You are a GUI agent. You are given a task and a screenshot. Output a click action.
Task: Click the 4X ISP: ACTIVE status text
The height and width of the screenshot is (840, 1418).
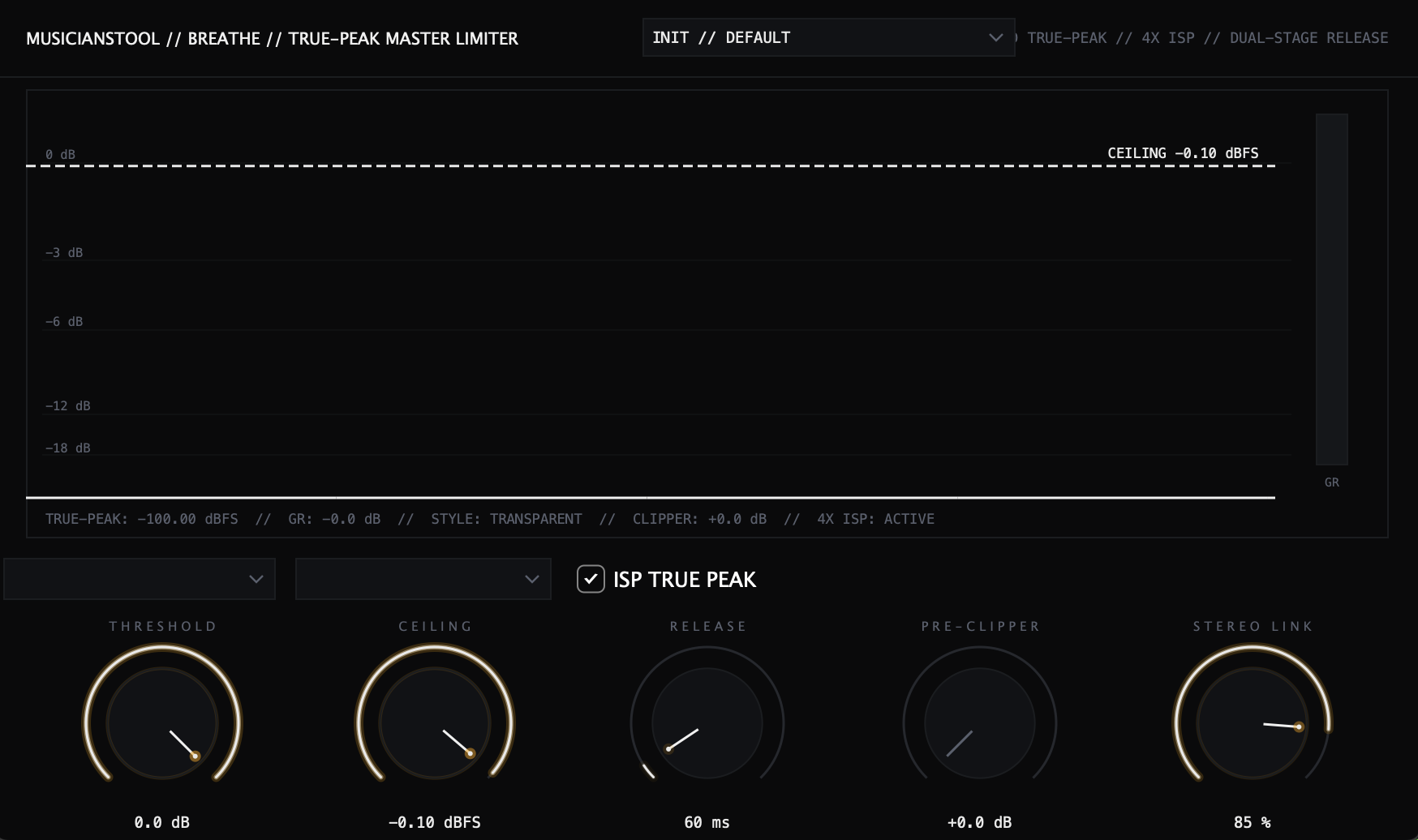click(x=875, y=519)
